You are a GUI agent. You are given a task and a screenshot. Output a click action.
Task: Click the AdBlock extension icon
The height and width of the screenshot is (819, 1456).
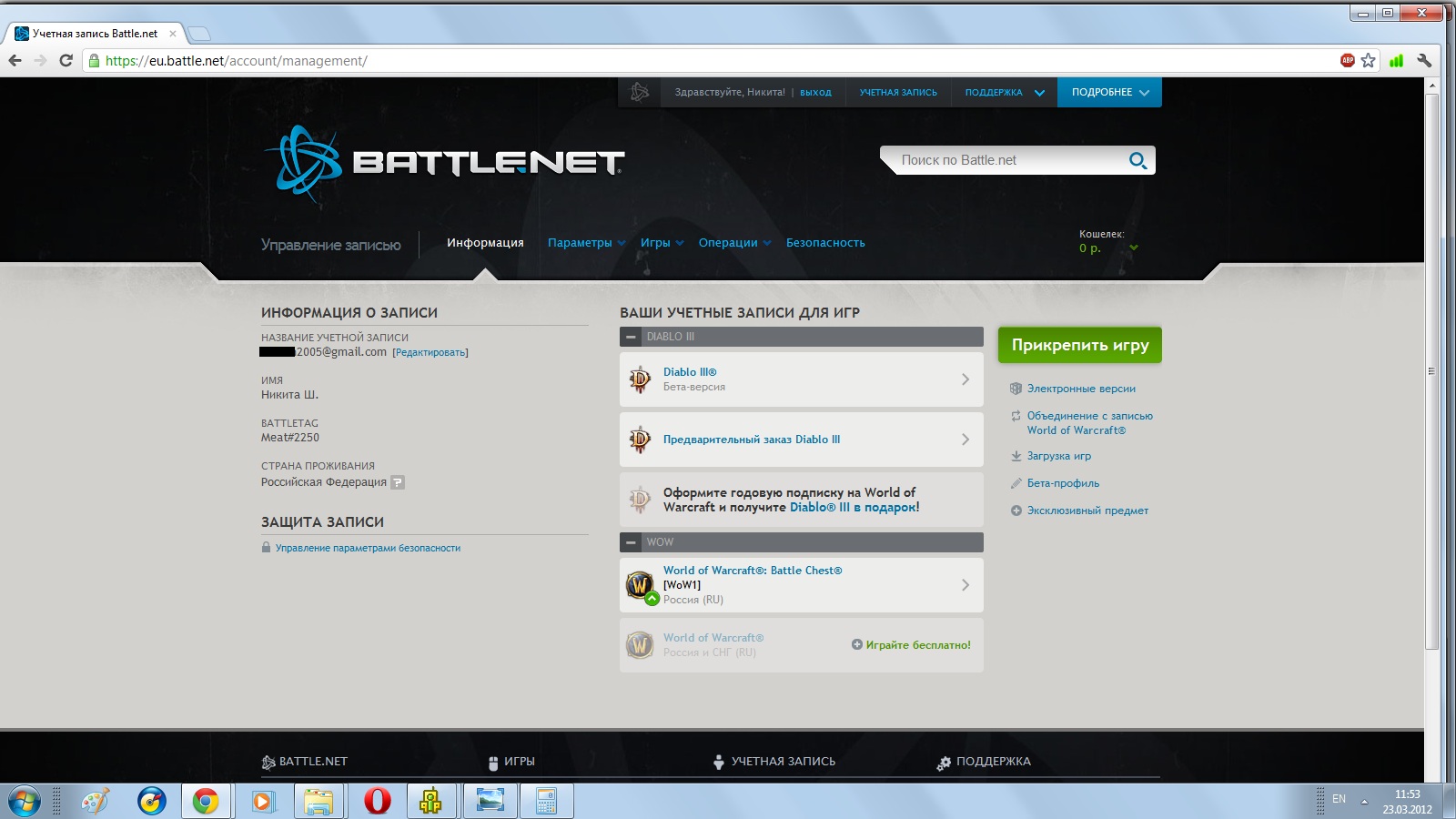(x=1348, y=60)
